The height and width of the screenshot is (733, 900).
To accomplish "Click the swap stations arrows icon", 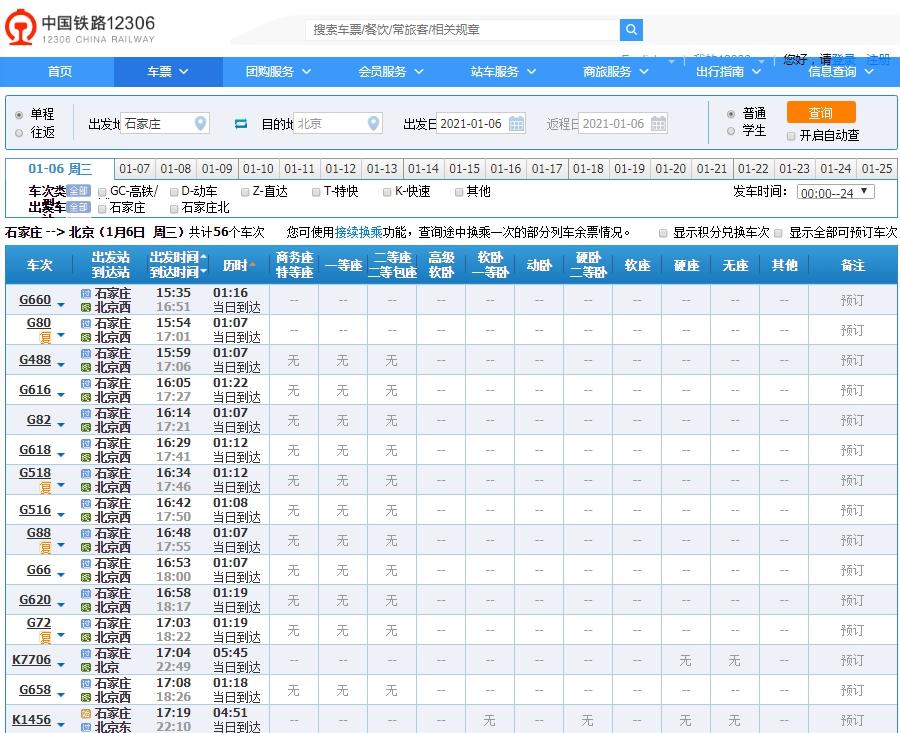I will [240, 124].
